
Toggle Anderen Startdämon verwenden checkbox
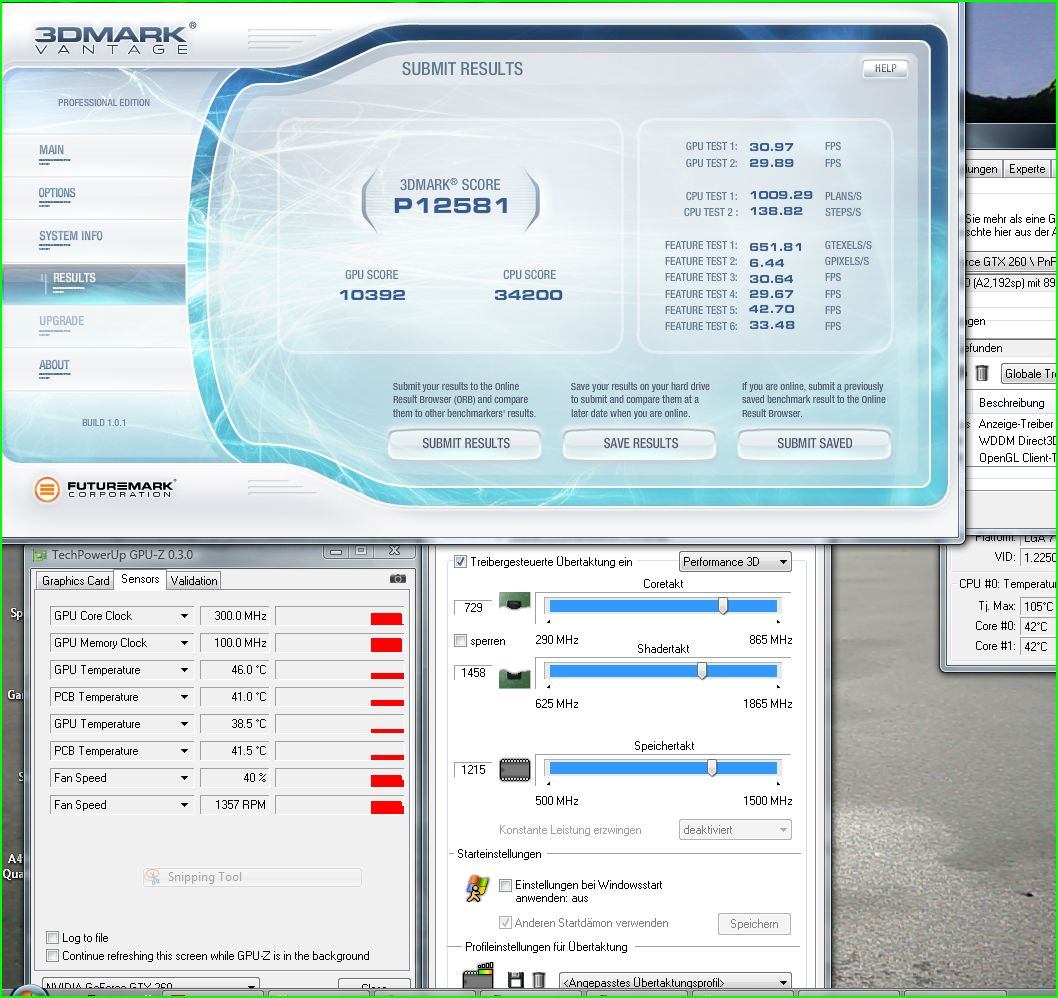(x=505, y=922)
